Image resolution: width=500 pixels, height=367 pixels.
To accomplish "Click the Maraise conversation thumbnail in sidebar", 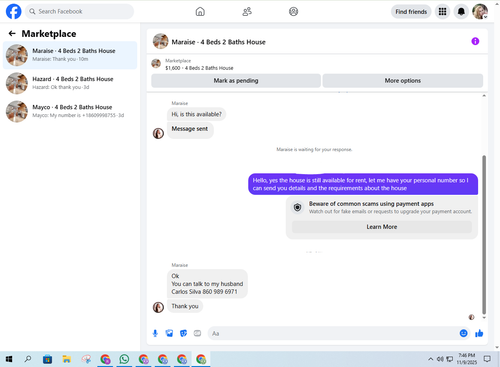I will [17, 55].
